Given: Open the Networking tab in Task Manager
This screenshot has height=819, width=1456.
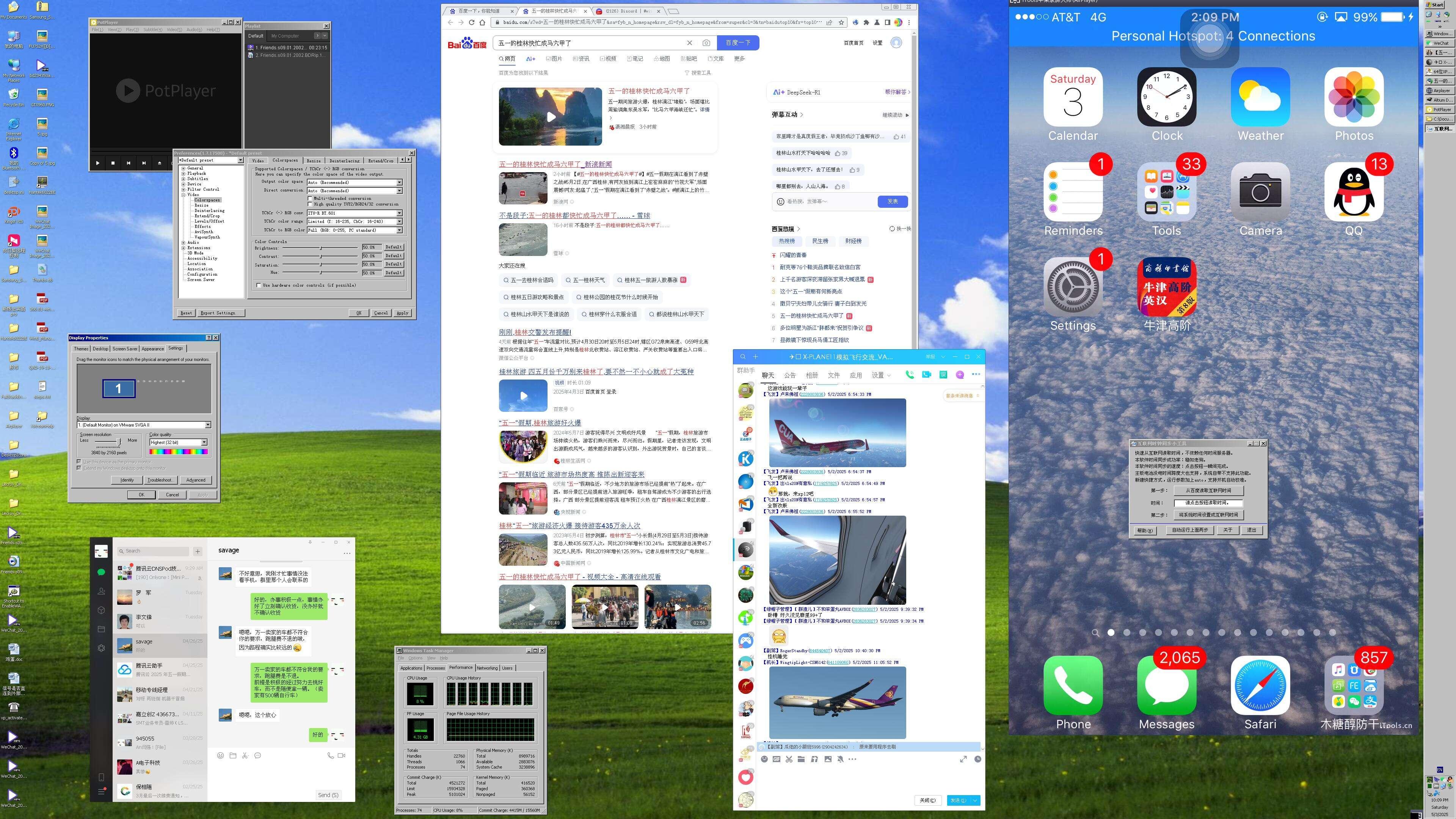Looking at the screenshot, I should 487,668.
